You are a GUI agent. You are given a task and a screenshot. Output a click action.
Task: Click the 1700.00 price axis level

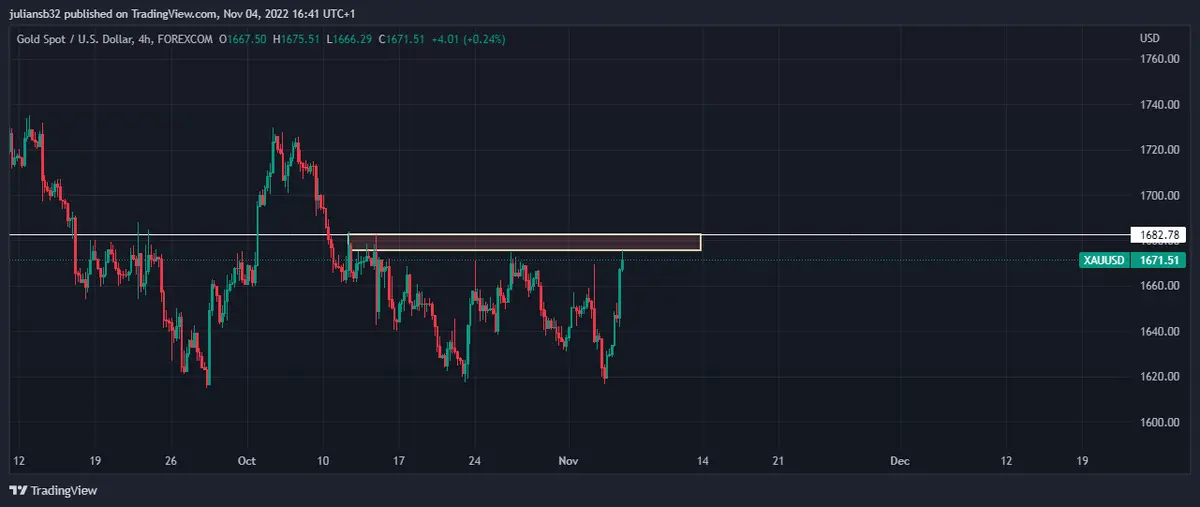[x=1160, y=195]
